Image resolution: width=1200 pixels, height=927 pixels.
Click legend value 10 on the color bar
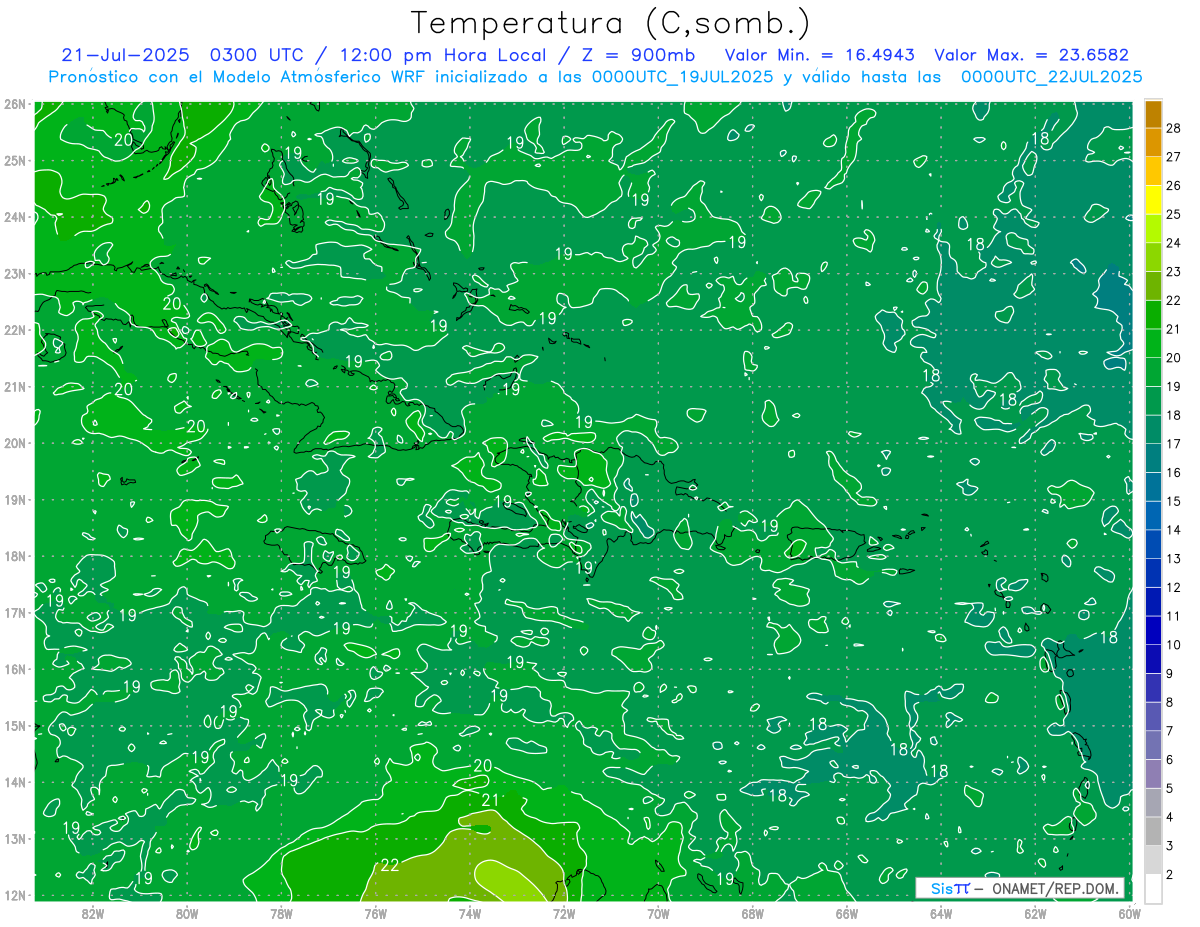(x=1173, y=645)
